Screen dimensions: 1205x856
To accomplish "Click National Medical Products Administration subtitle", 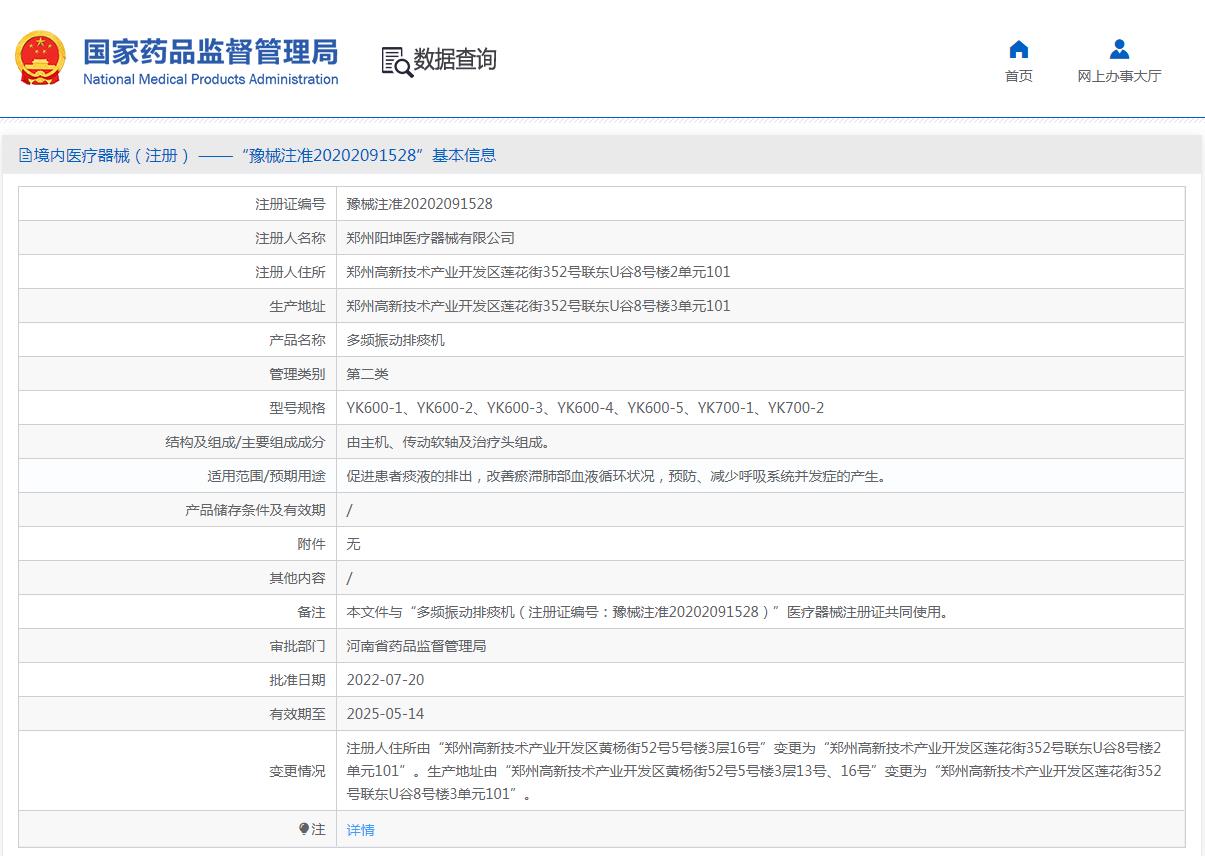I will (x=211, y=79).
